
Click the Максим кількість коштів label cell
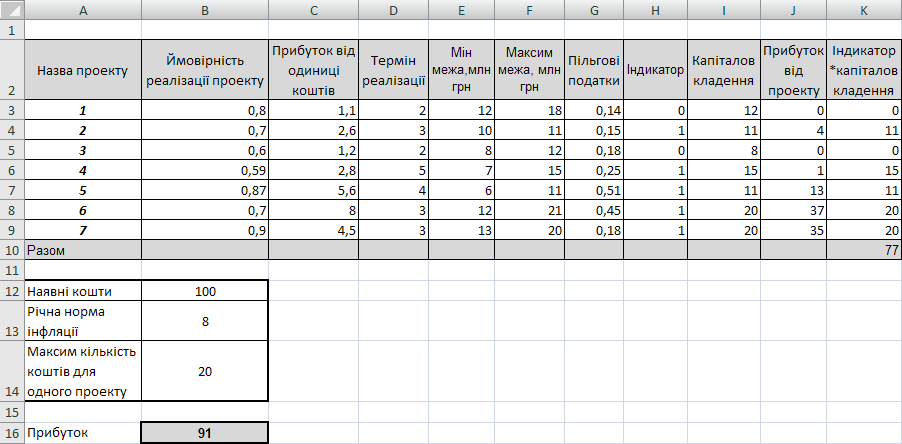pos(82,372)
